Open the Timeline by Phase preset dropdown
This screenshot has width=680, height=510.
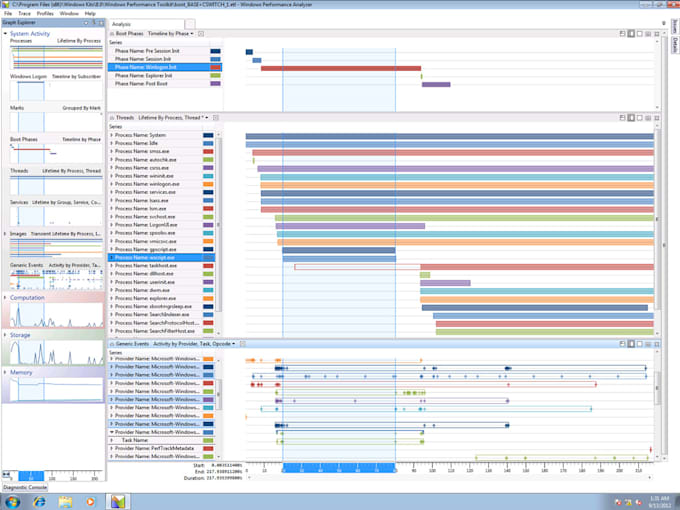coord(171,33)
